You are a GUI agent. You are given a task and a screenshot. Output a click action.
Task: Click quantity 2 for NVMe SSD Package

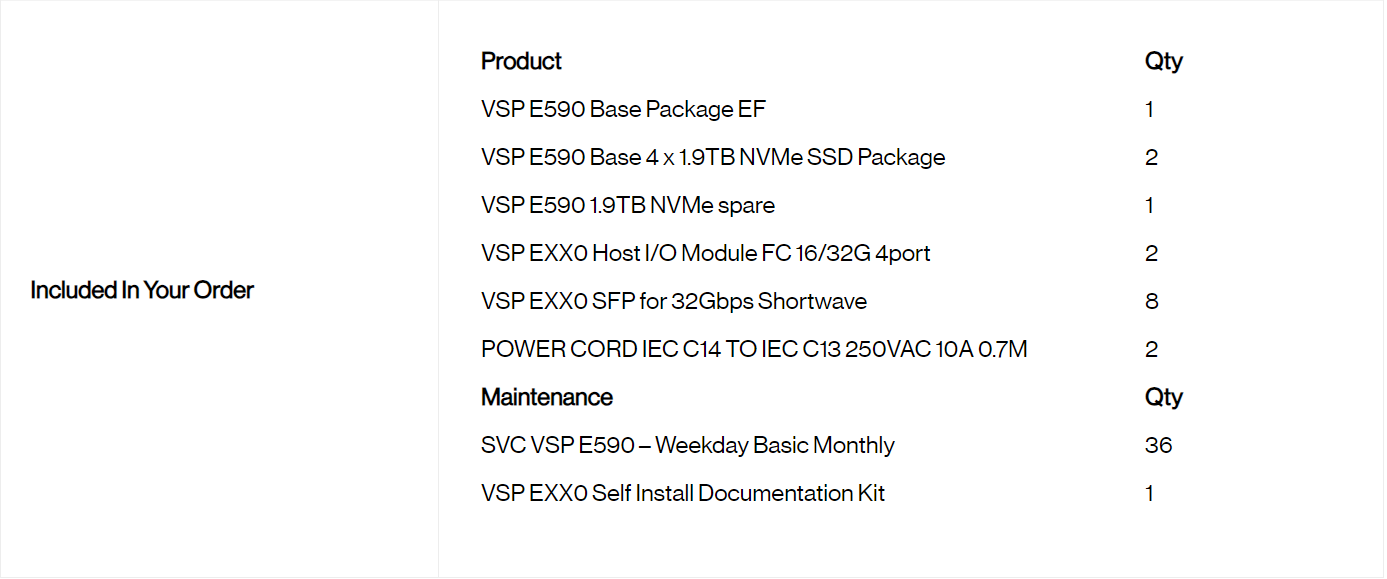[x=1151, y=157]
